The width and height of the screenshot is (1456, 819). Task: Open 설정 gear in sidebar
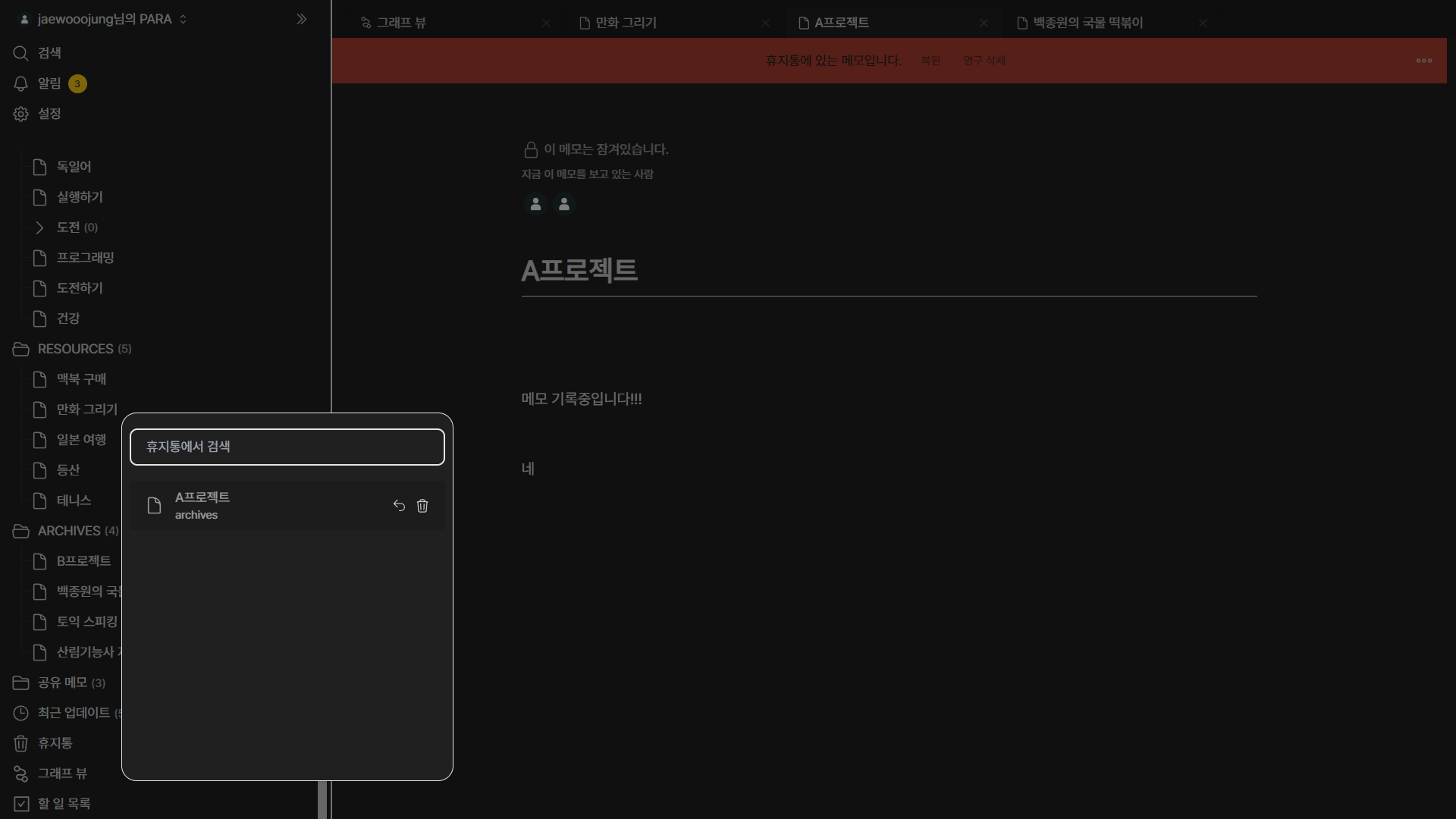21,114
